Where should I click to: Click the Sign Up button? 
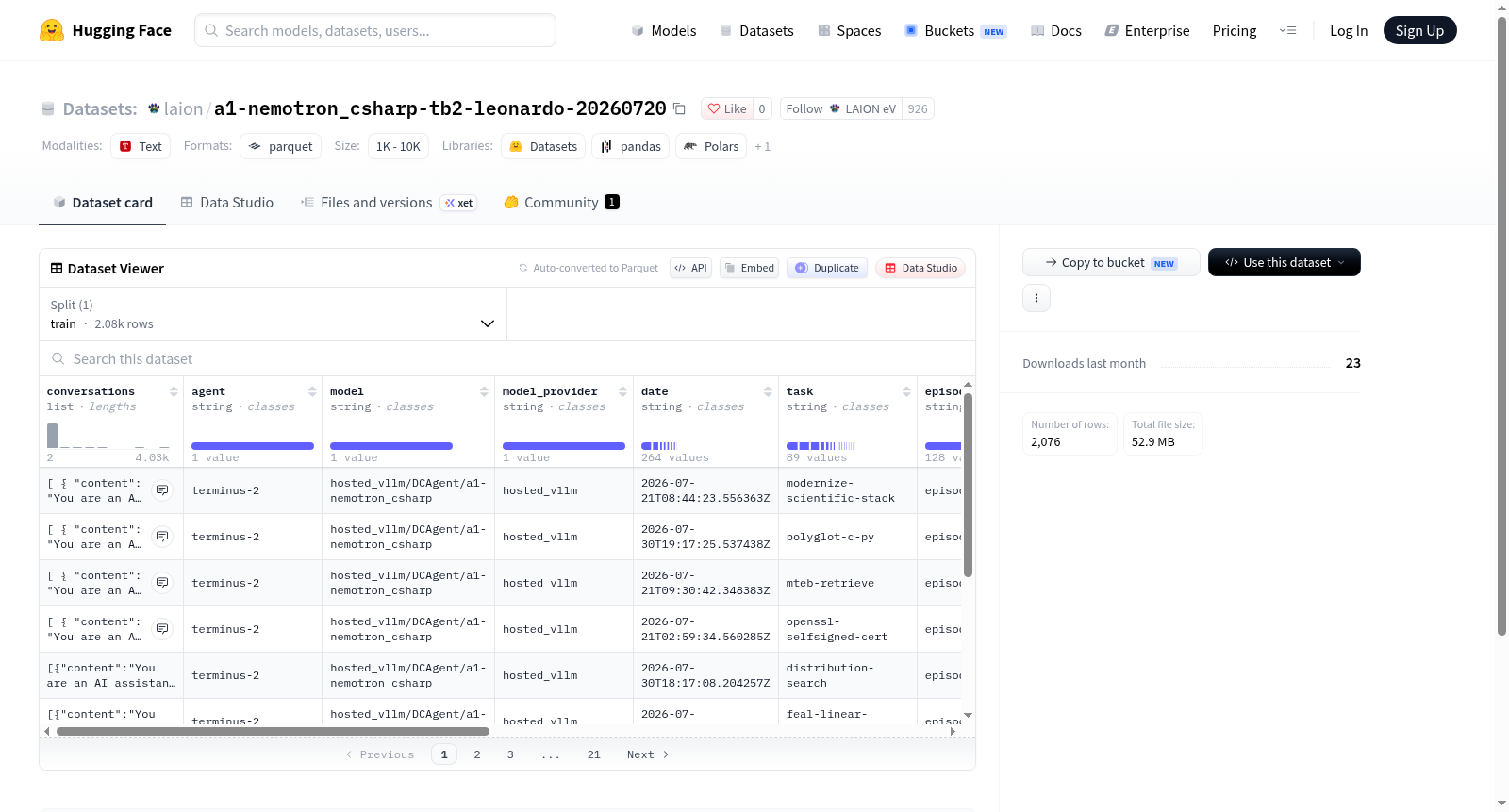(x=1419, y=30)
